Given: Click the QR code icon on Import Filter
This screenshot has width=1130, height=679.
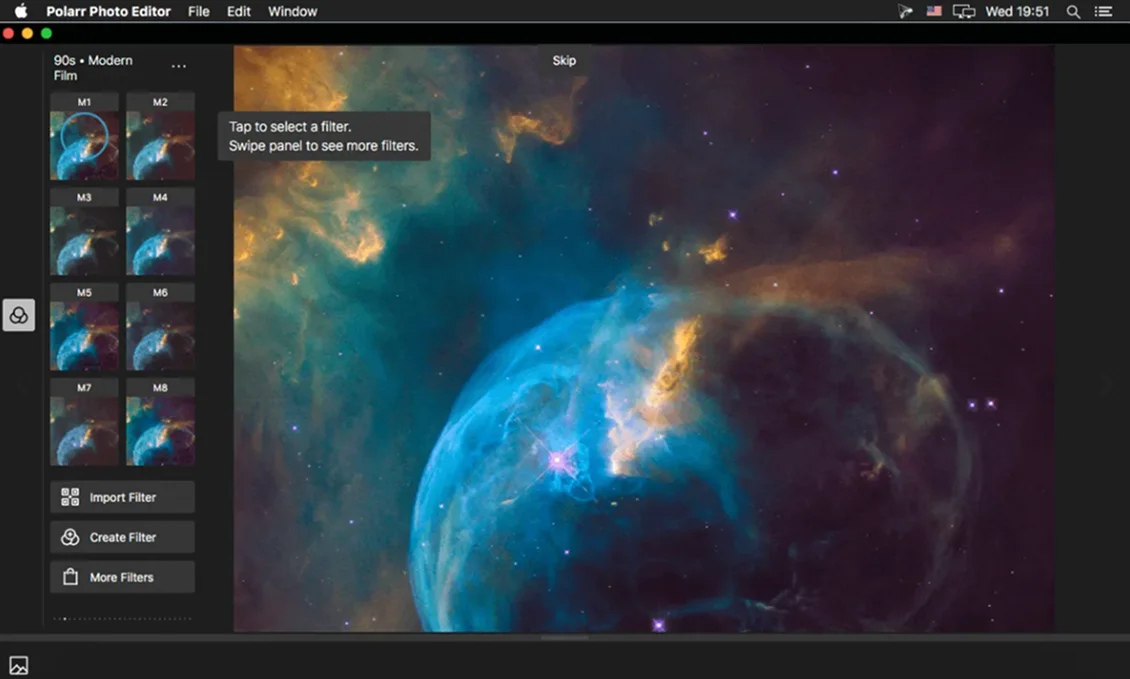Looking at the screenshot, I should [70, 497].
